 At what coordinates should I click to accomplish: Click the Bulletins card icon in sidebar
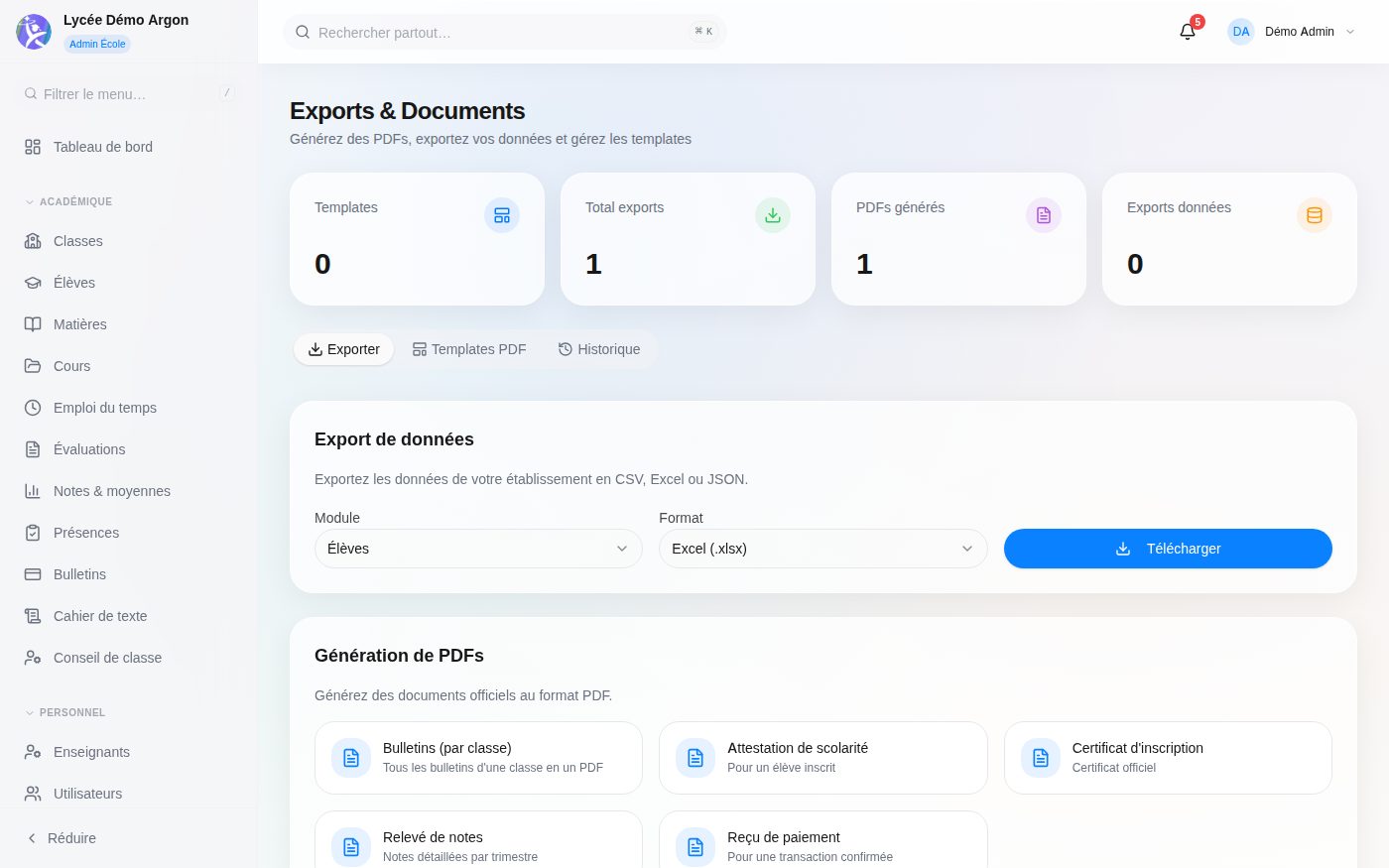(33, 574)
